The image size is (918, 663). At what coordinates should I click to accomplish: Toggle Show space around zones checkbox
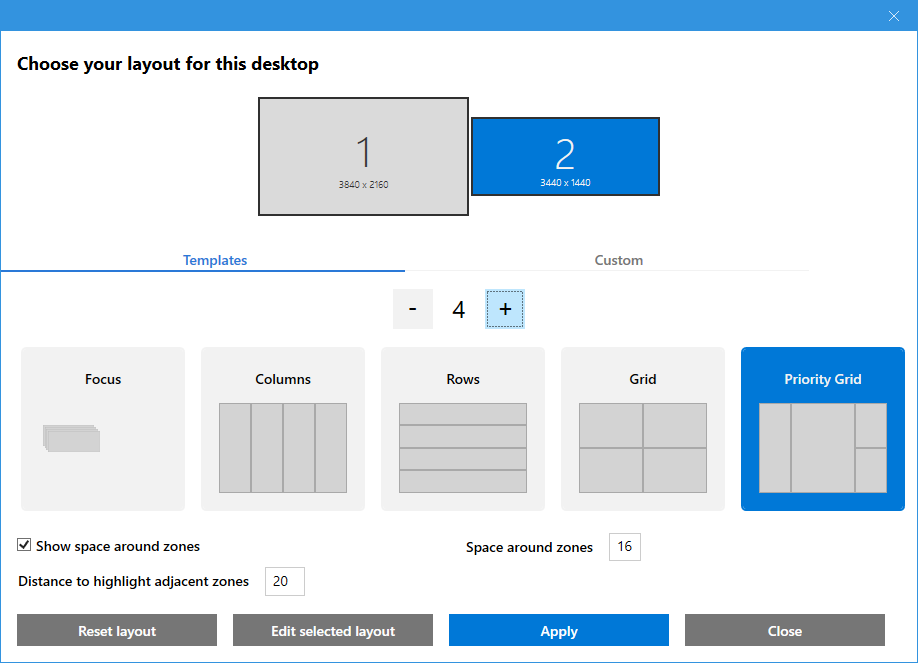(x=24, y=546)
